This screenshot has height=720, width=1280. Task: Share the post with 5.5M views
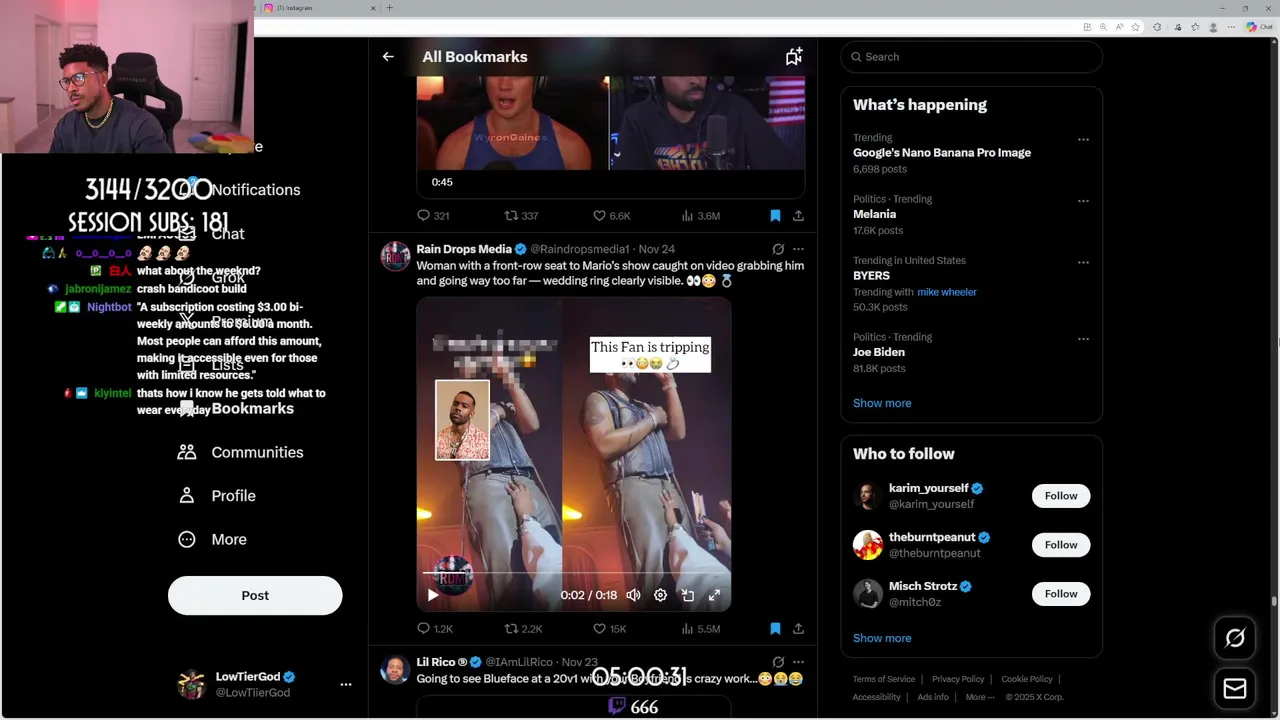point(798,629)
